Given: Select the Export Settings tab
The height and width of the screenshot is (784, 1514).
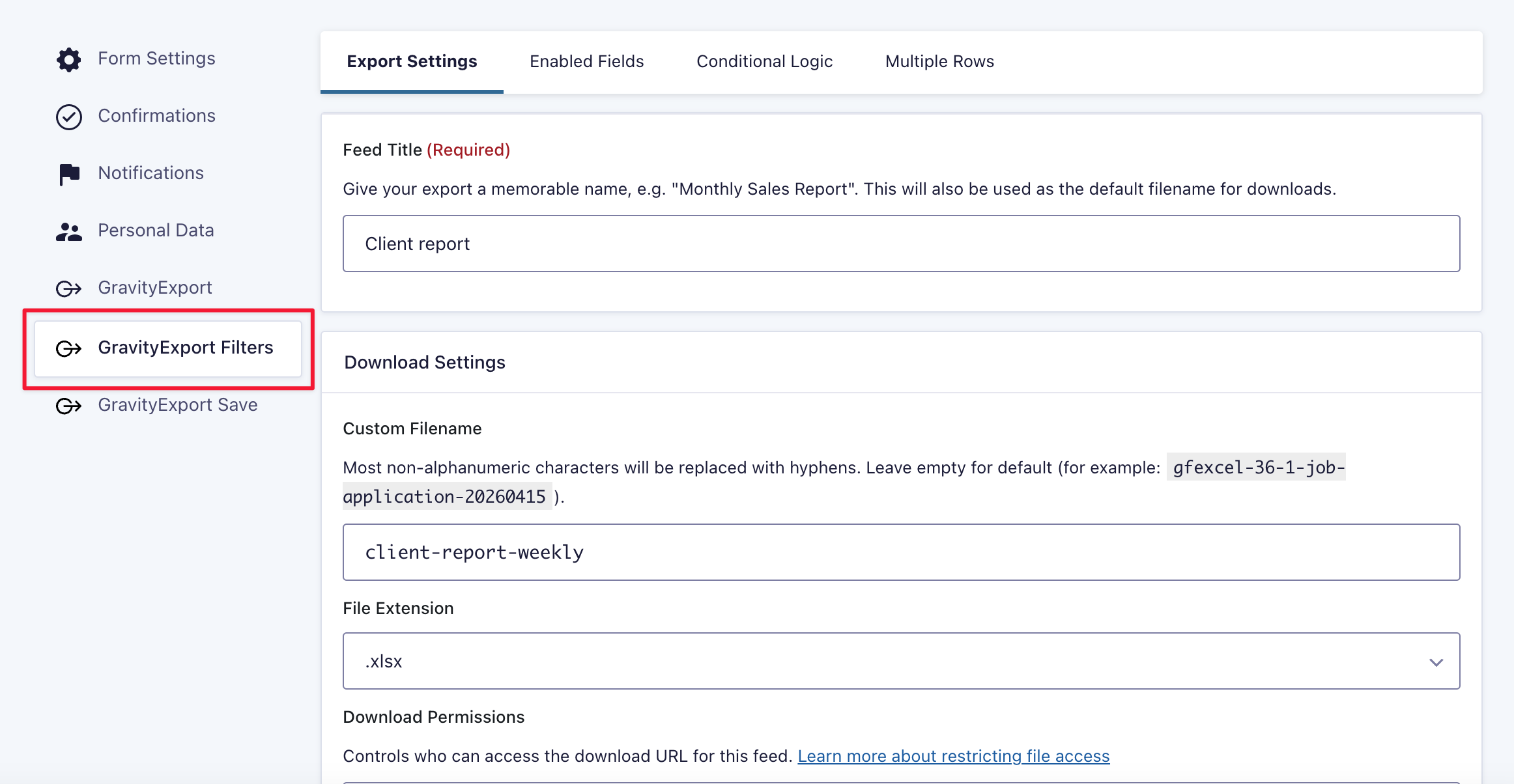Looking at the screenshot, I should tap(412, 61).
